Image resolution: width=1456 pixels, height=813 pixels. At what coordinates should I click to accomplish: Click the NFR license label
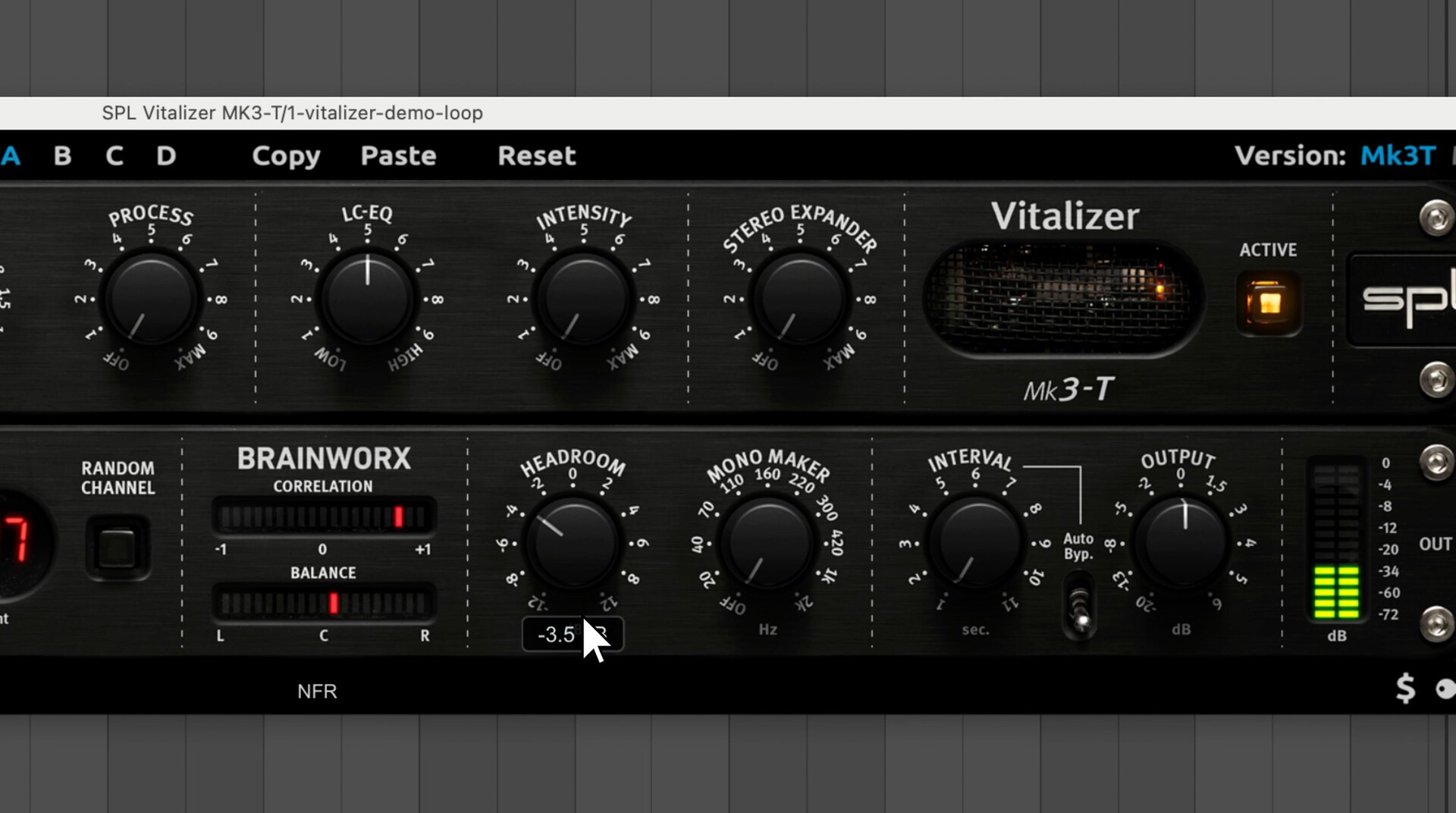[x=317, y=691]
